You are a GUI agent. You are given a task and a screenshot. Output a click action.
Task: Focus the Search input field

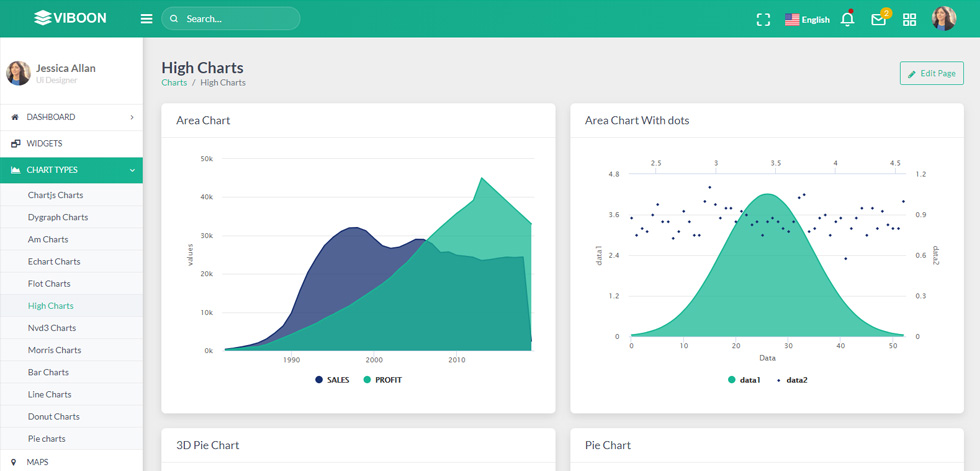point(231,19)
